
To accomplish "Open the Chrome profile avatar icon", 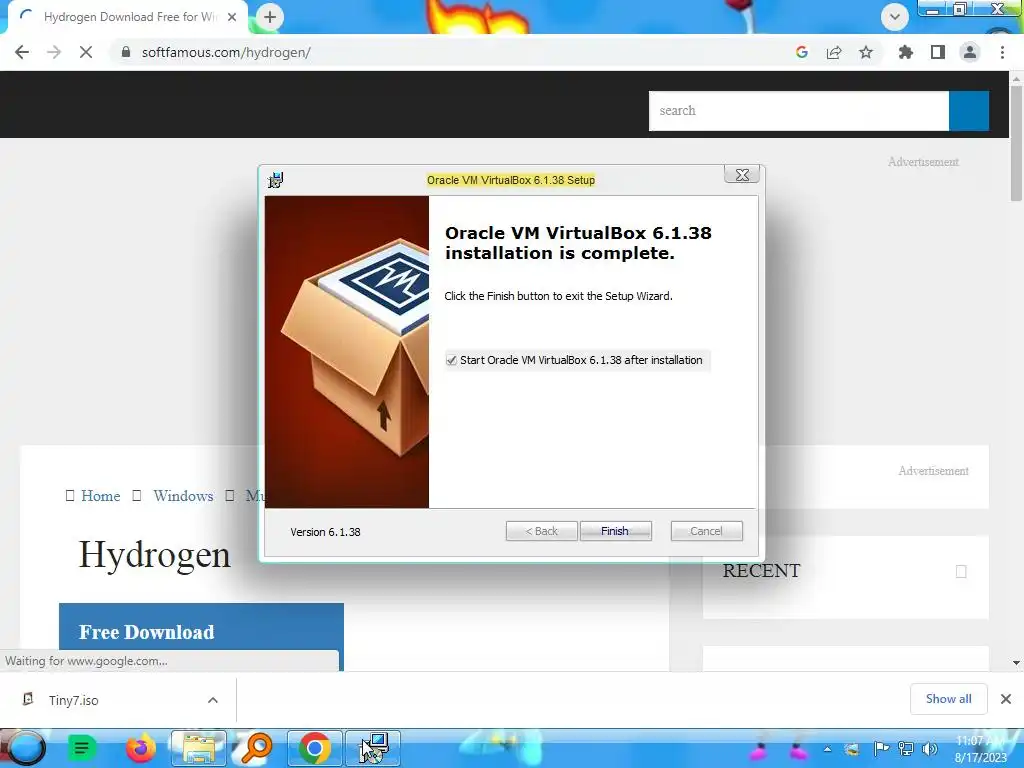I will point(970,52).
